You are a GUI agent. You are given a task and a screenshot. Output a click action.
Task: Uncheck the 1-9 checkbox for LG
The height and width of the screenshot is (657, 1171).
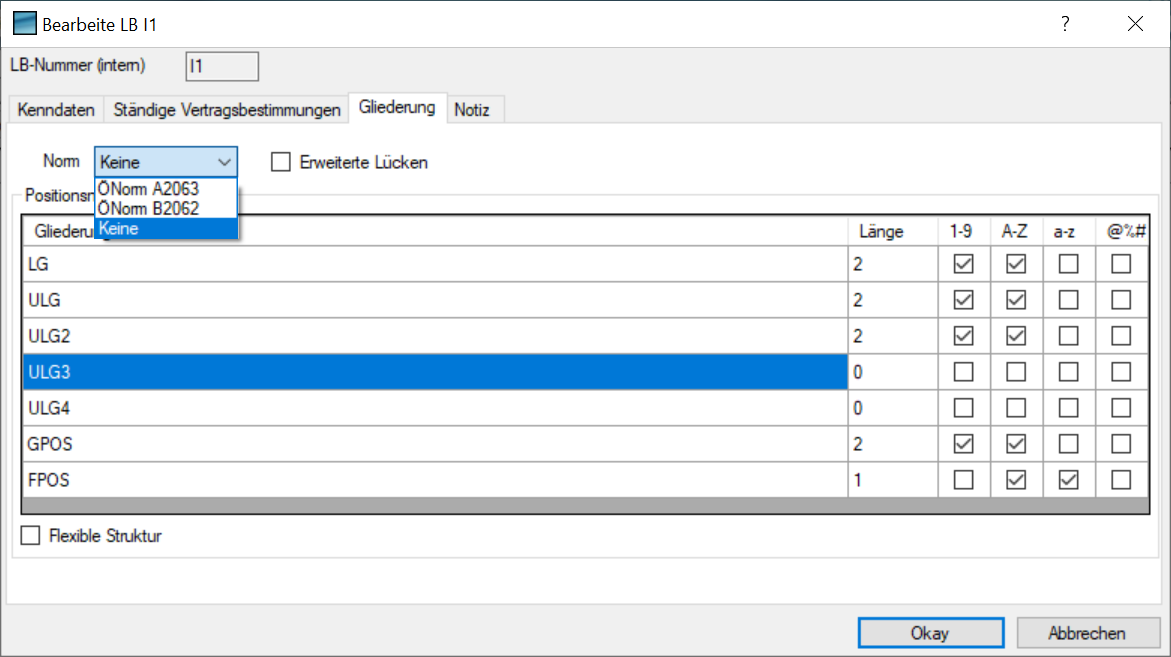964,264
